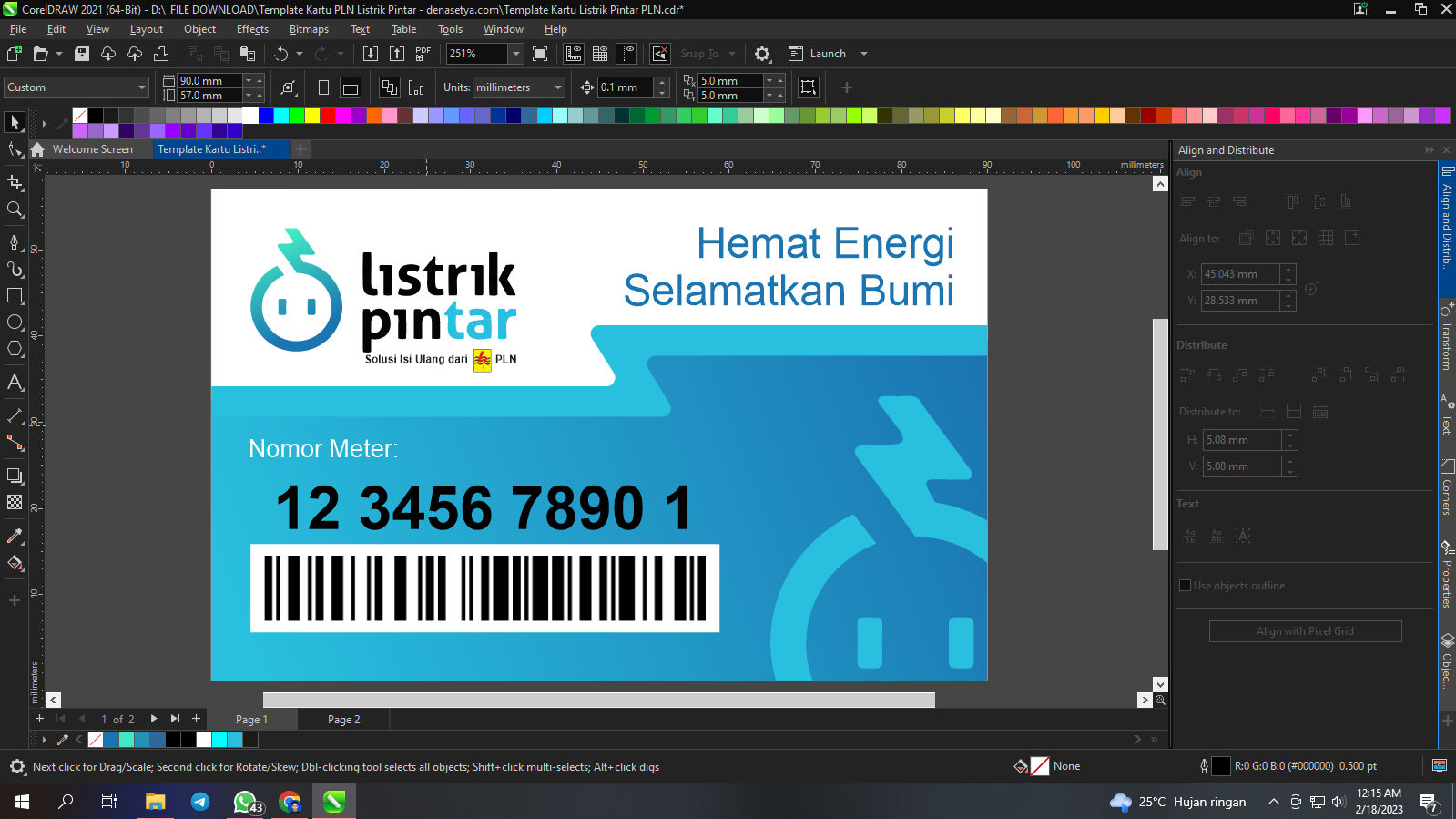The width and height of the screenshot is (1456, 819).
Task: Select the Transparency tool
Action: pyautogui.click(x=15, y=502)
